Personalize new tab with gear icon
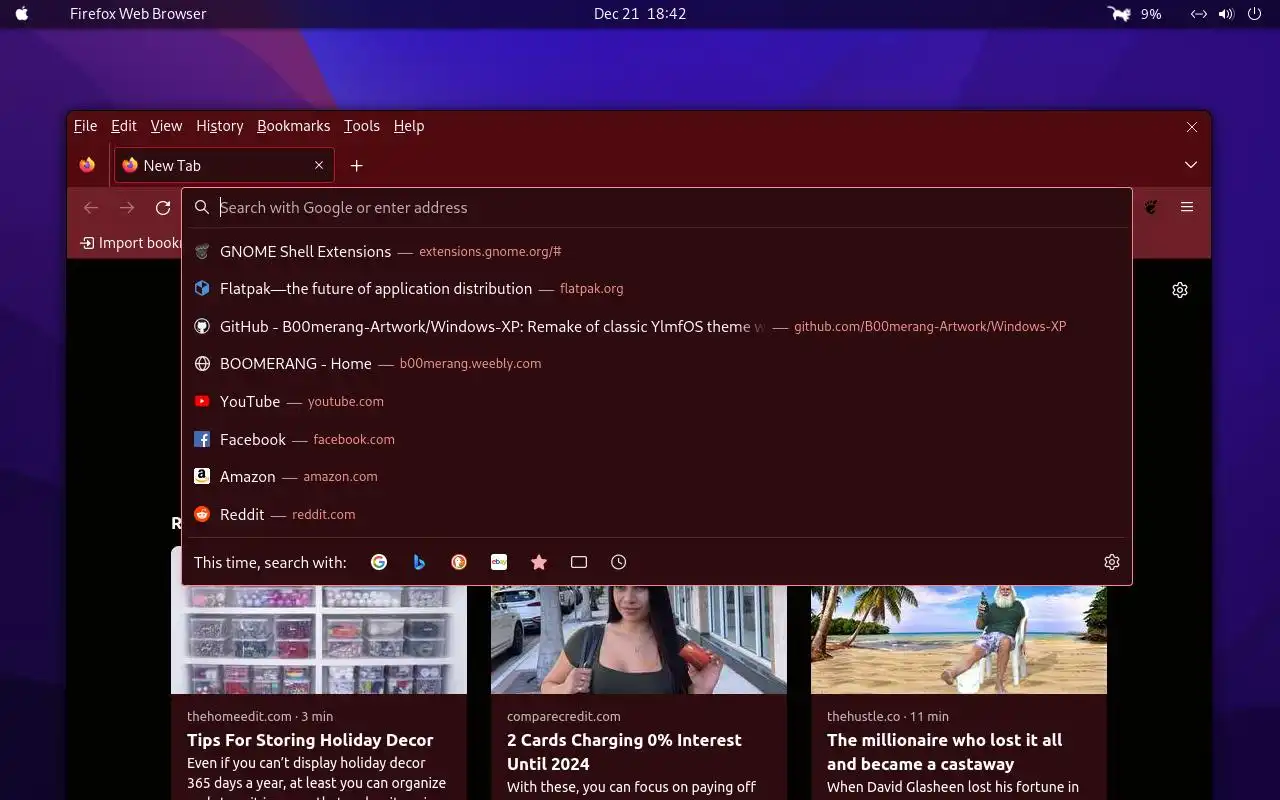Screen dimensions: 1280x800 1180,290
